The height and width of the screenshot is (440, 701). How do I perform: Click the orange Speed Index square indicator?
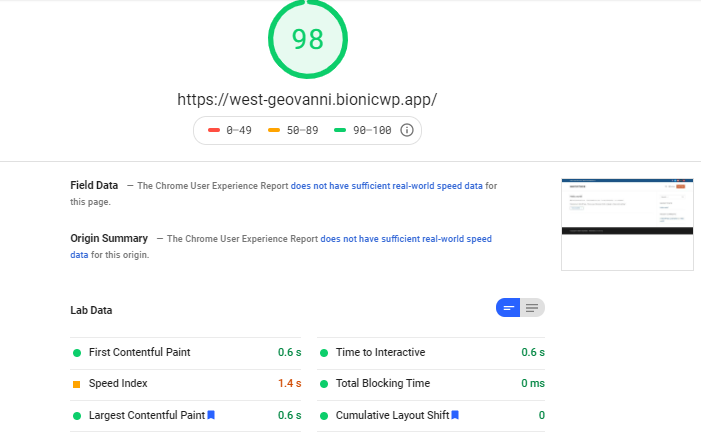pos(76,384)
